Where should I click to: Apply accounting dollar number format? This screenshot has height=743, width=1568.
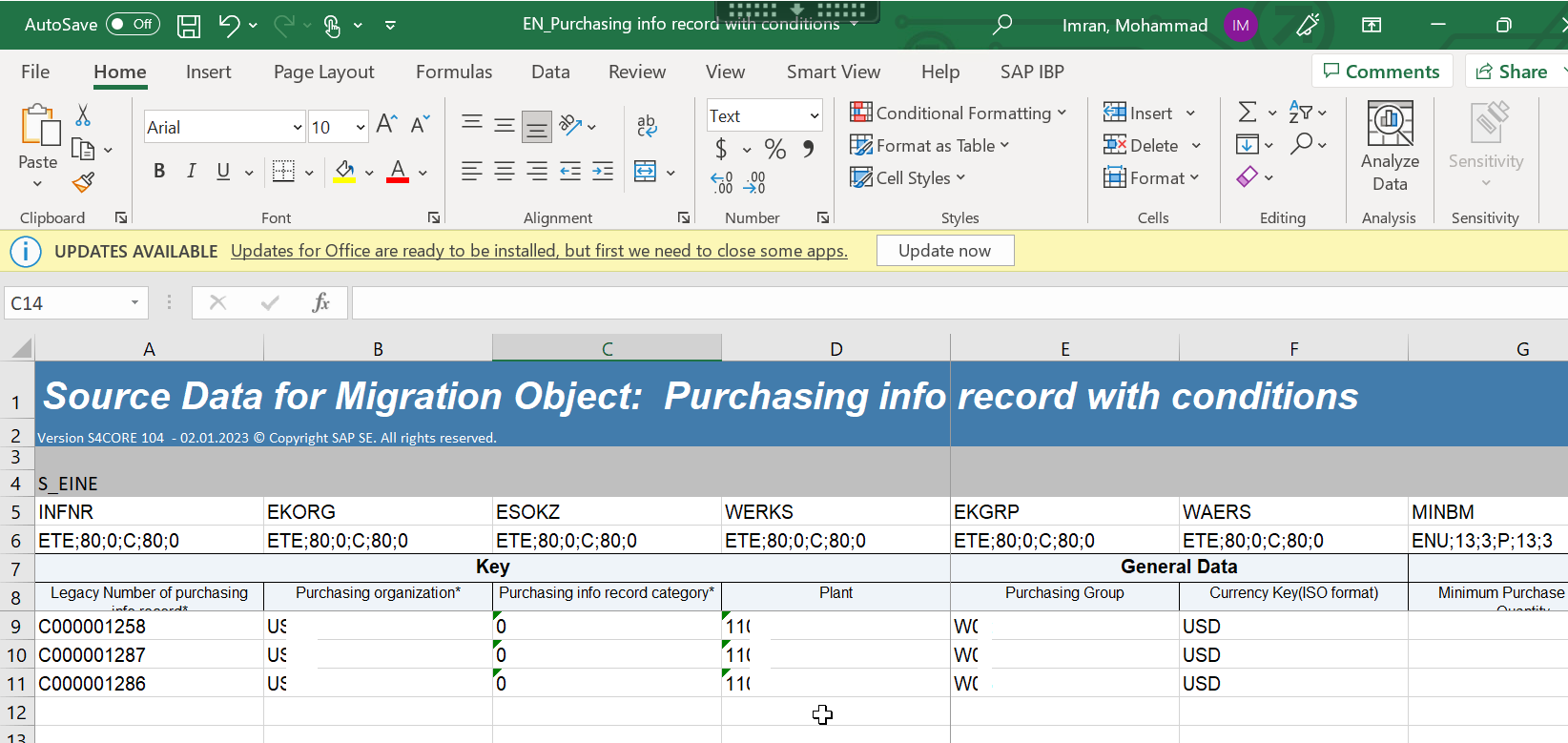(x=721, y=149)
